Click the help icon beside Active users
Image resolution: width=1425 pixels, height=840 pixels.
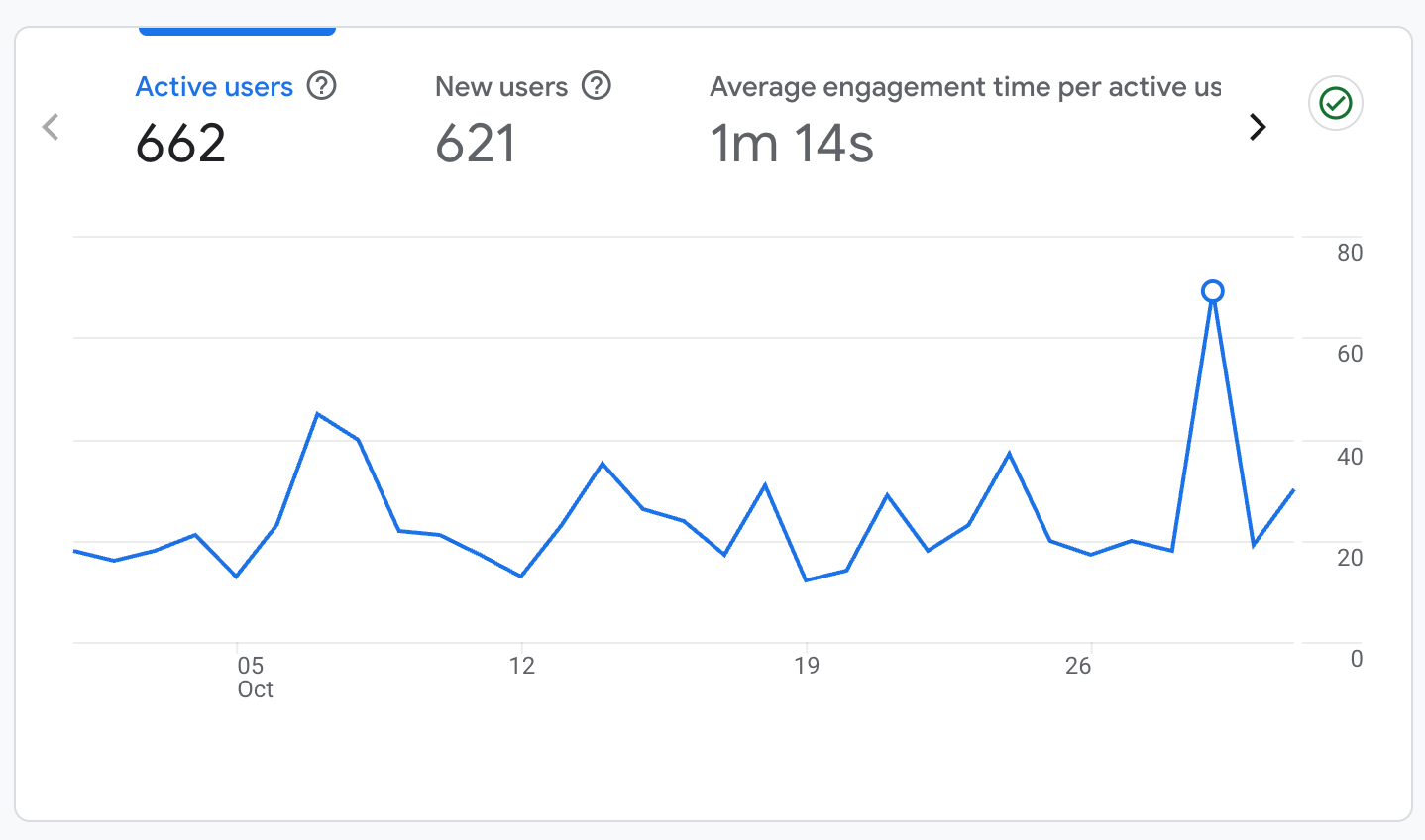tap(321, 86)
